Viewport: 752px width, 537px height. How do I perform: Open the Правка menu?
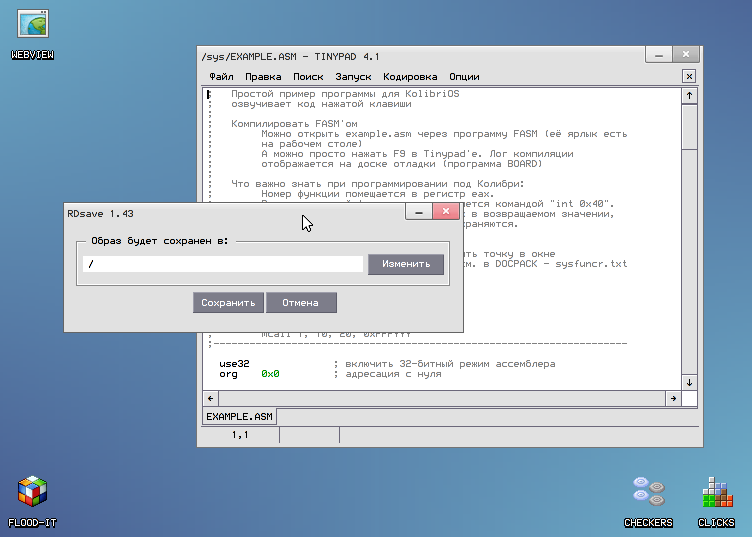[x=263, y=76]
